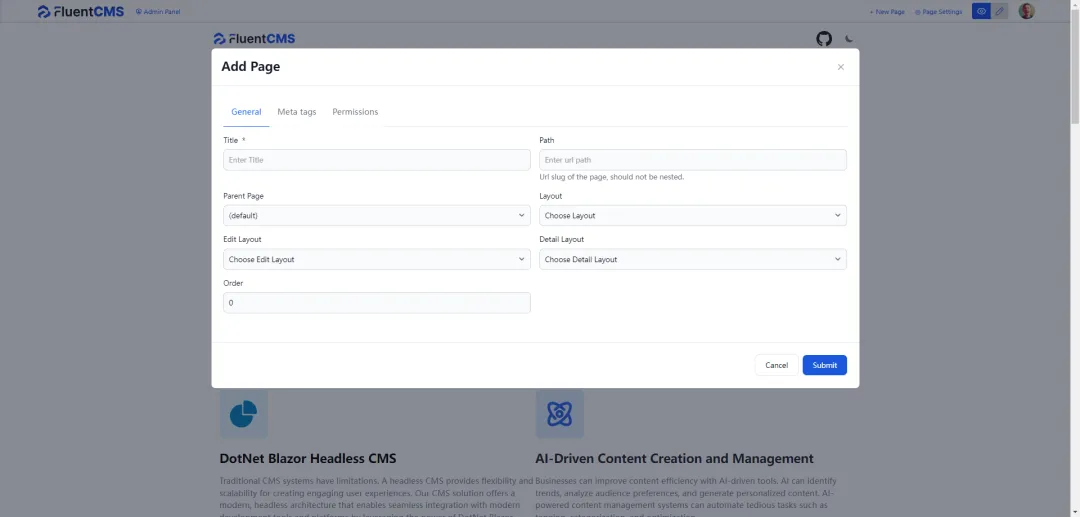Click into the Path url field
This screenshot has height=517, width=1080.
[x=692, y=160]
